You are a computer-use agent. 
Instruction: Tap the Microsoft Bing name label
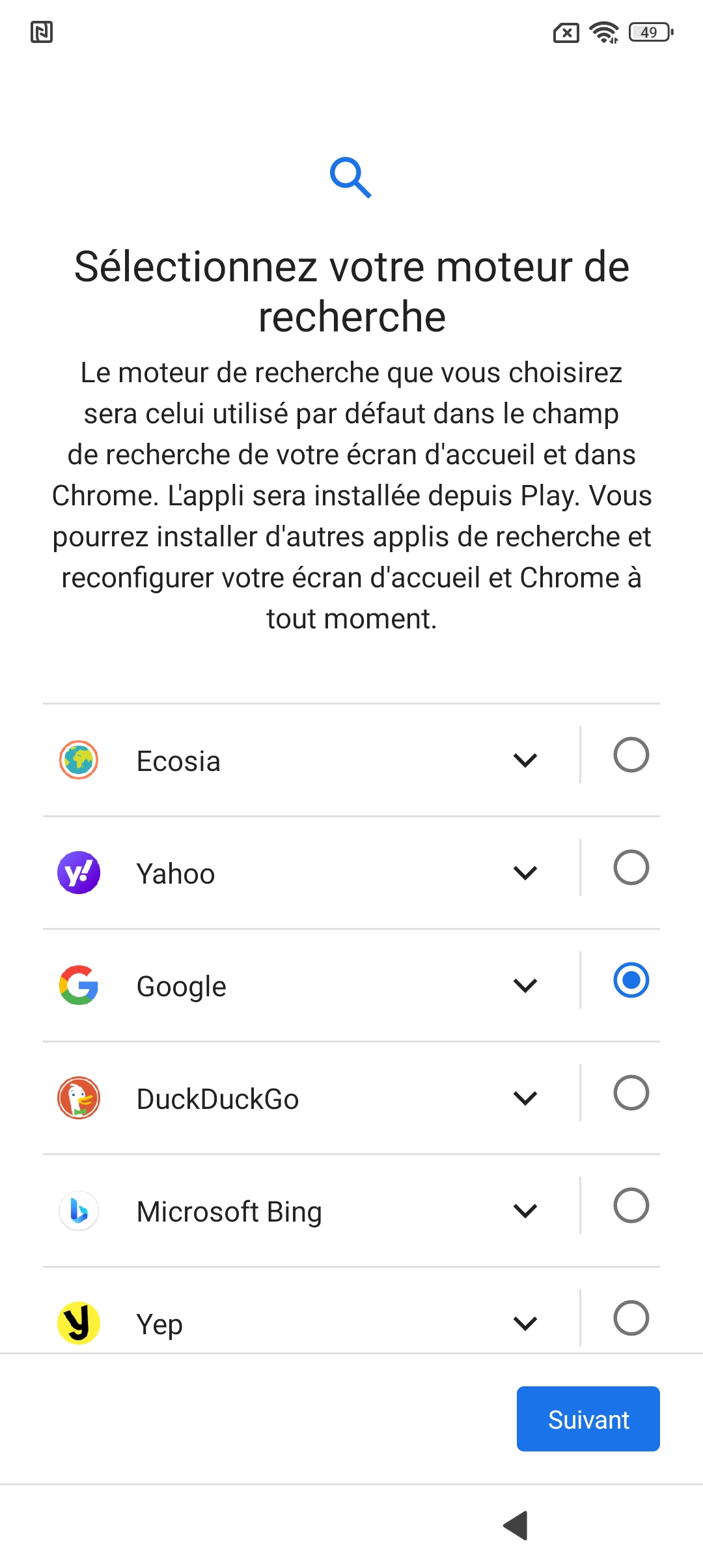229,1212
